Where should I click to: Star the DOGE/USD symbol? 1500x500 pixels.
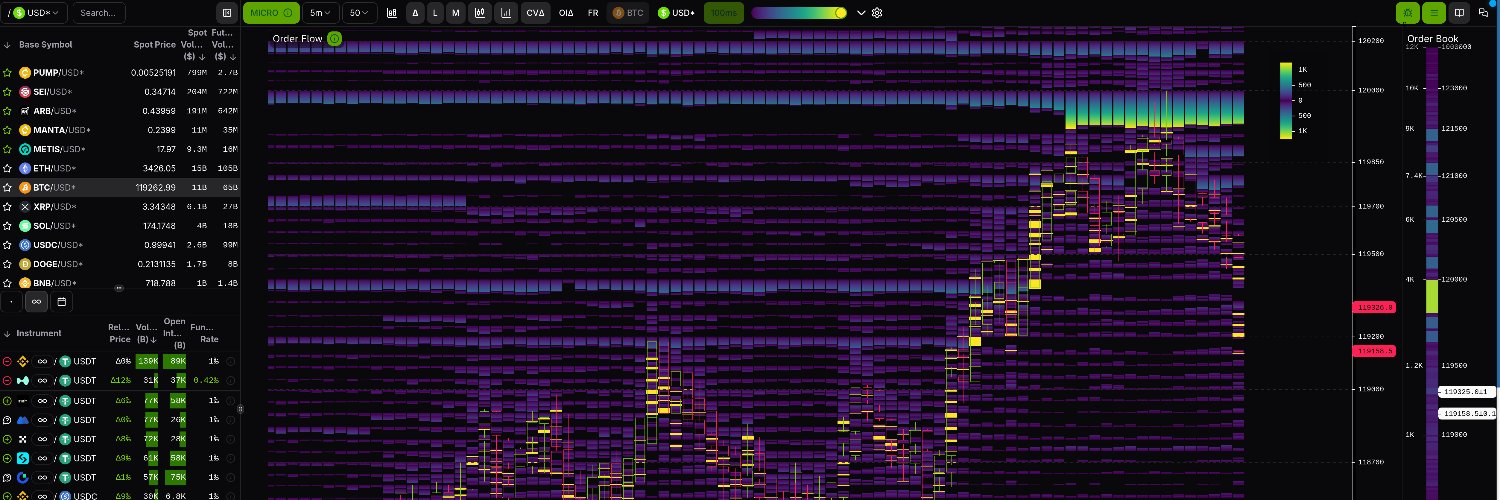[8, 264]
